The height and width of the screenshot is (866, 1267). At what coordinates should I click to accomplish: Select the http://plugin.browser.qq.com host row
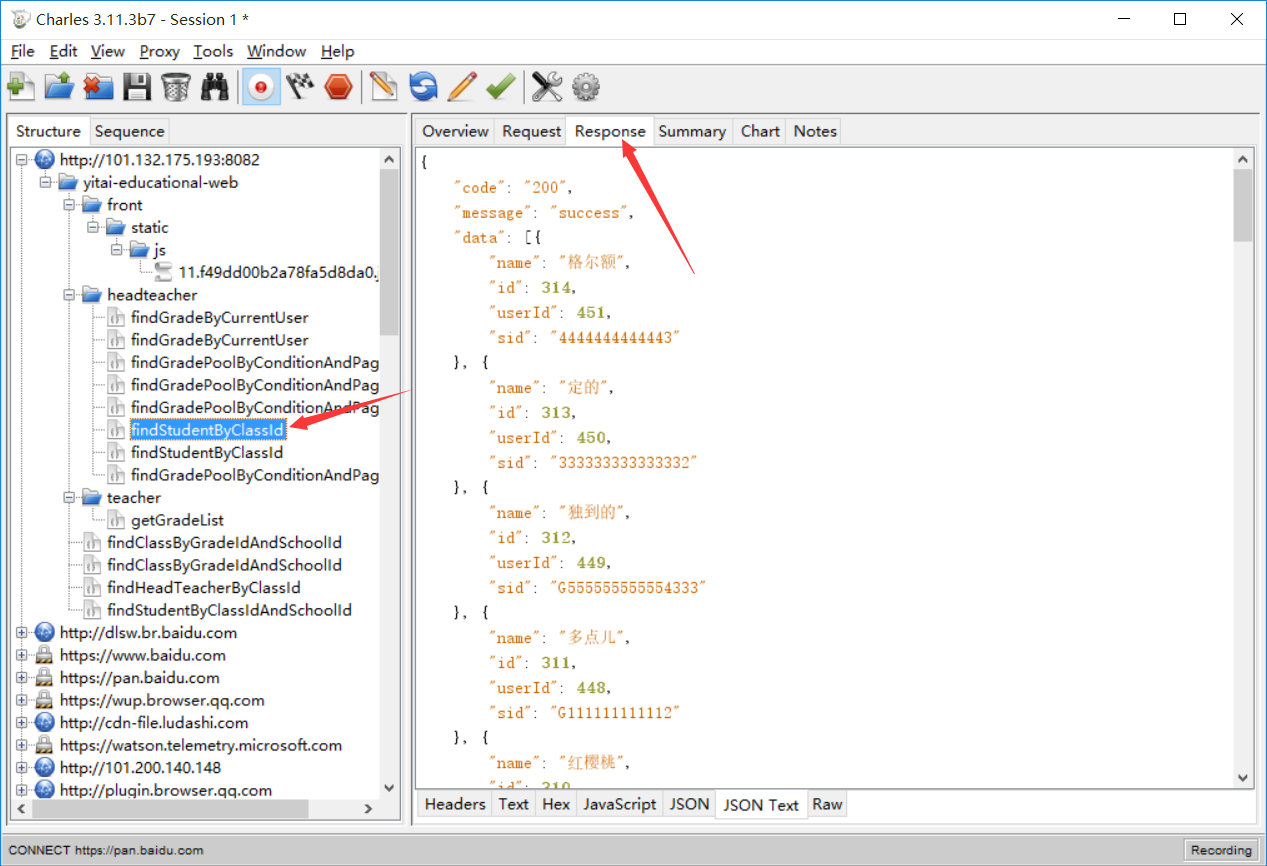[x=165, y=790]
